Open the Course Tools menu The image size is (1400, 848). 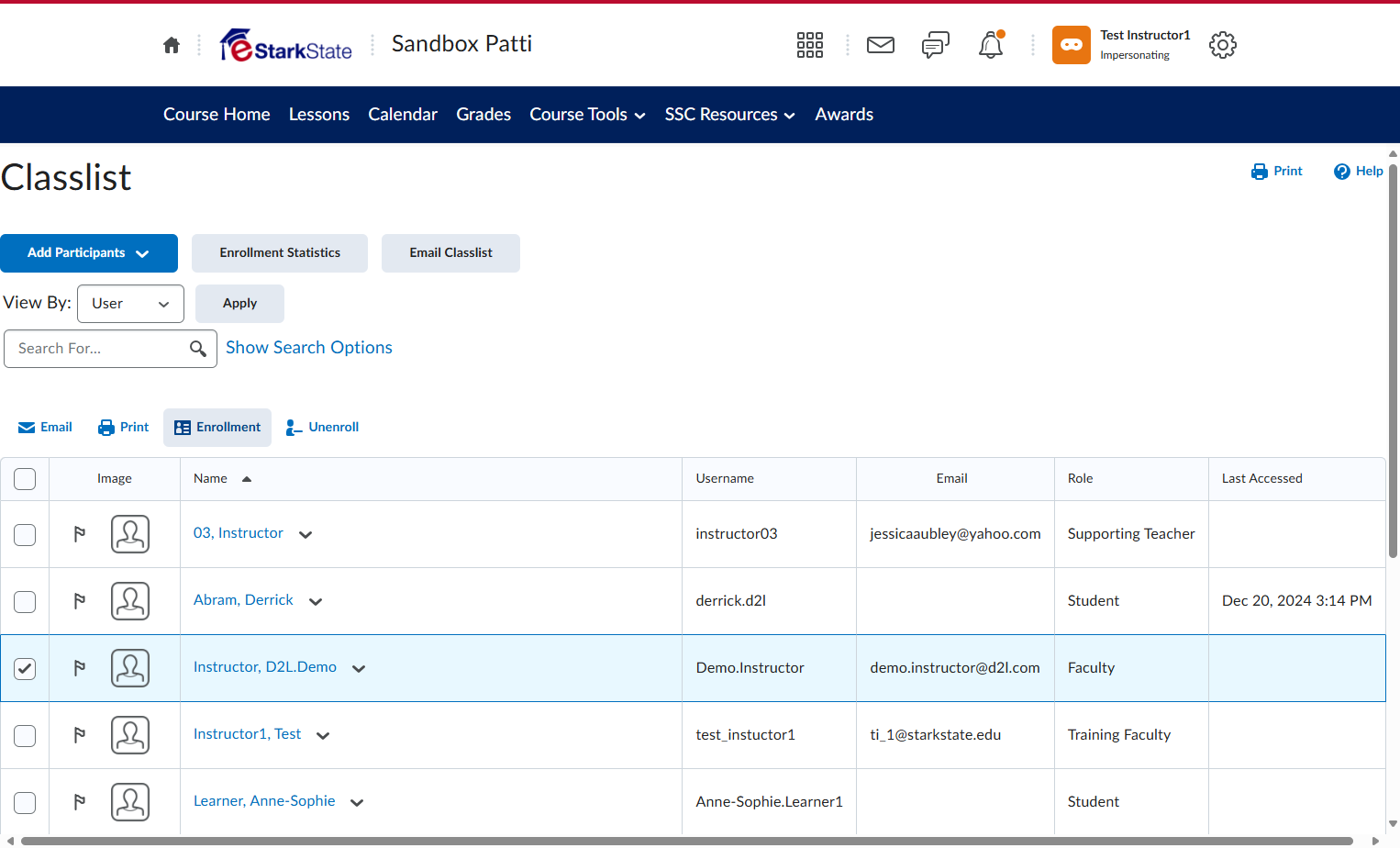pyautogui.click(x=587, y=115)
